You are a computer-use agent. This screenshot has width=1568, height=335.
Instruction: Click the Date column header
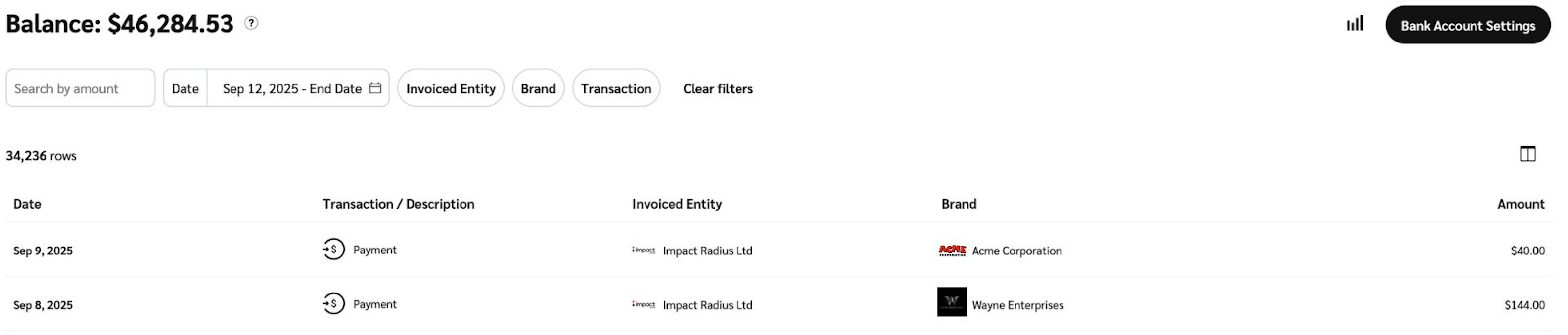[x=27, y=204]
